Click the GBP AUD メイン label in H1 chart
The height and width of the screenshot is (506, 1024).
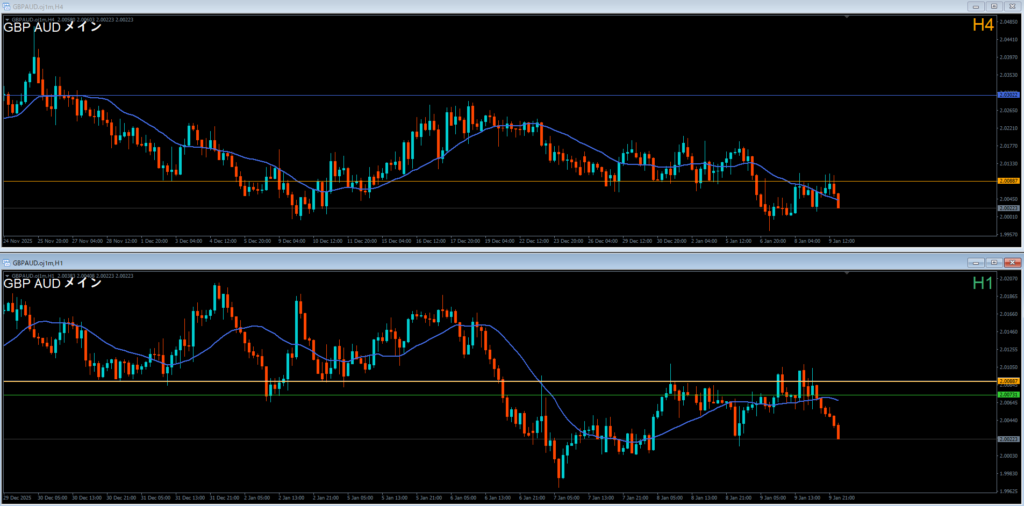52,283
